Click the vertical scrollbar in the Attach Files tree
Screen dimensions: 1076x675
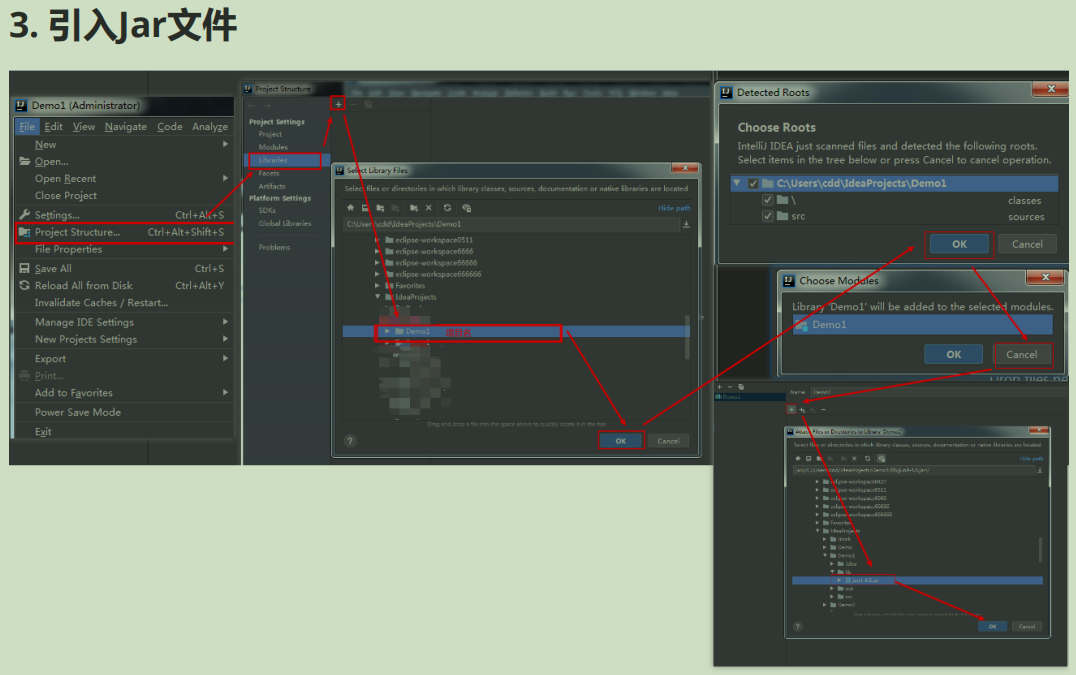1040,549
